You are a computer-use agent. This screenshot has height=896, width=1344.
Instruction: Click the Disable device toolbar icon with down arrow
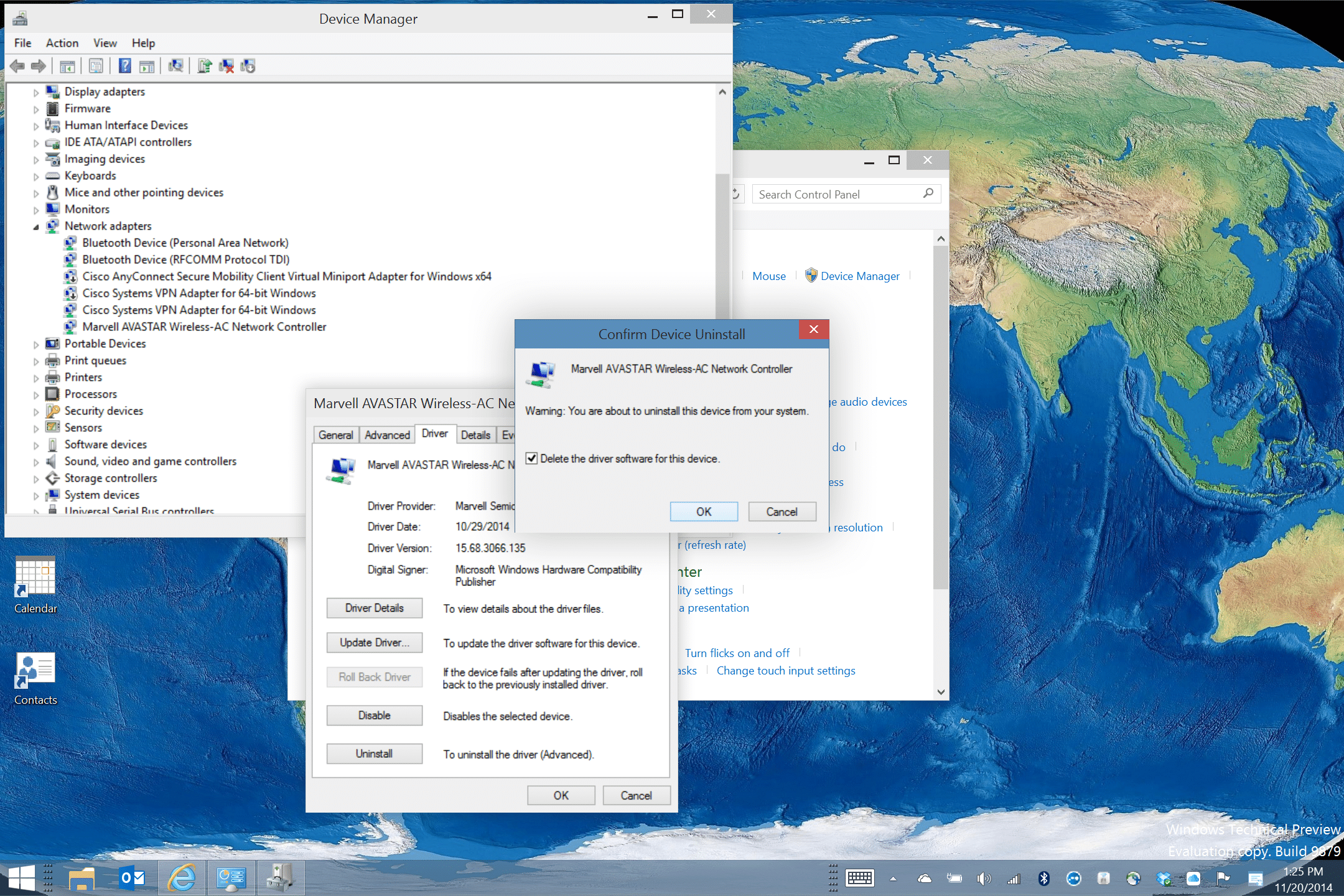coord(248,66)
